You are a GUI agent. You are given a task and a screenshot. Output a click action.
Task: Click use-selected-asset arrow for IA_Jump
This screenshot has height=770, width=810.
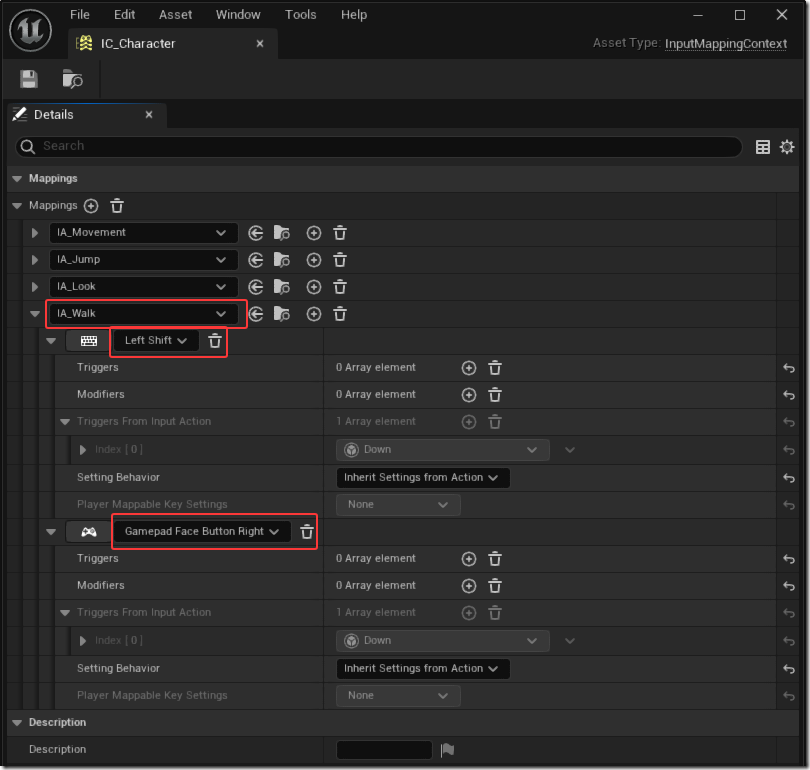255,260
